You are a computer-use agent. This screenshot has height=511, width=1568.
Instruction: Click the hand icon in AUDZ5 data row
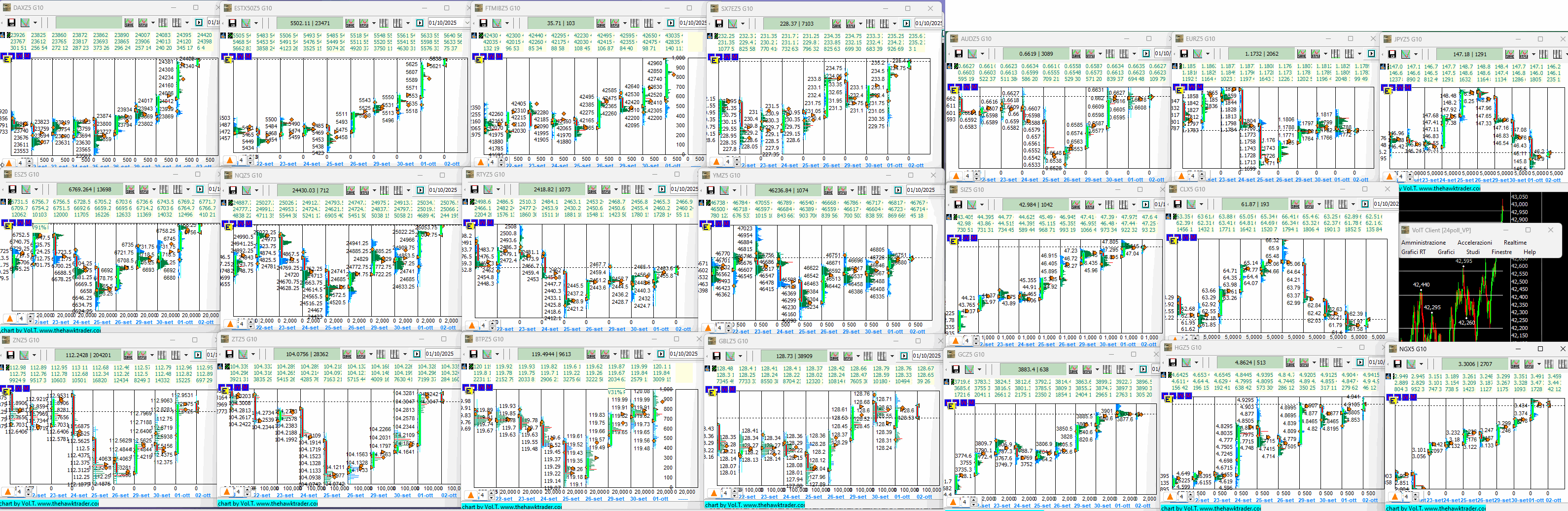[950, 66]
